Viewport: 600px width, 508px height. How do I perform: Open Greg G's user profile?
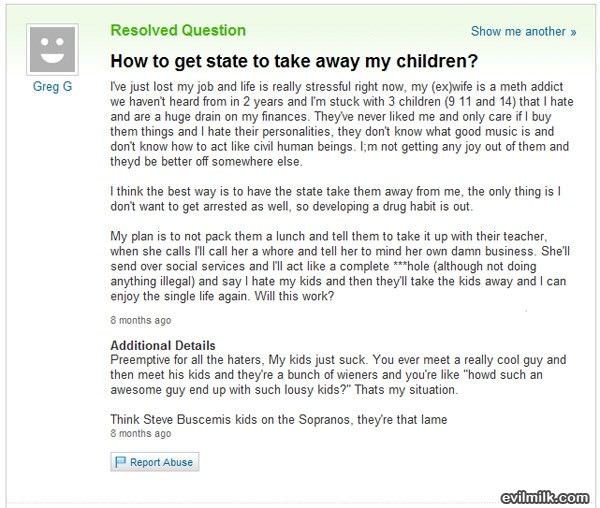[x=52, y=86]
